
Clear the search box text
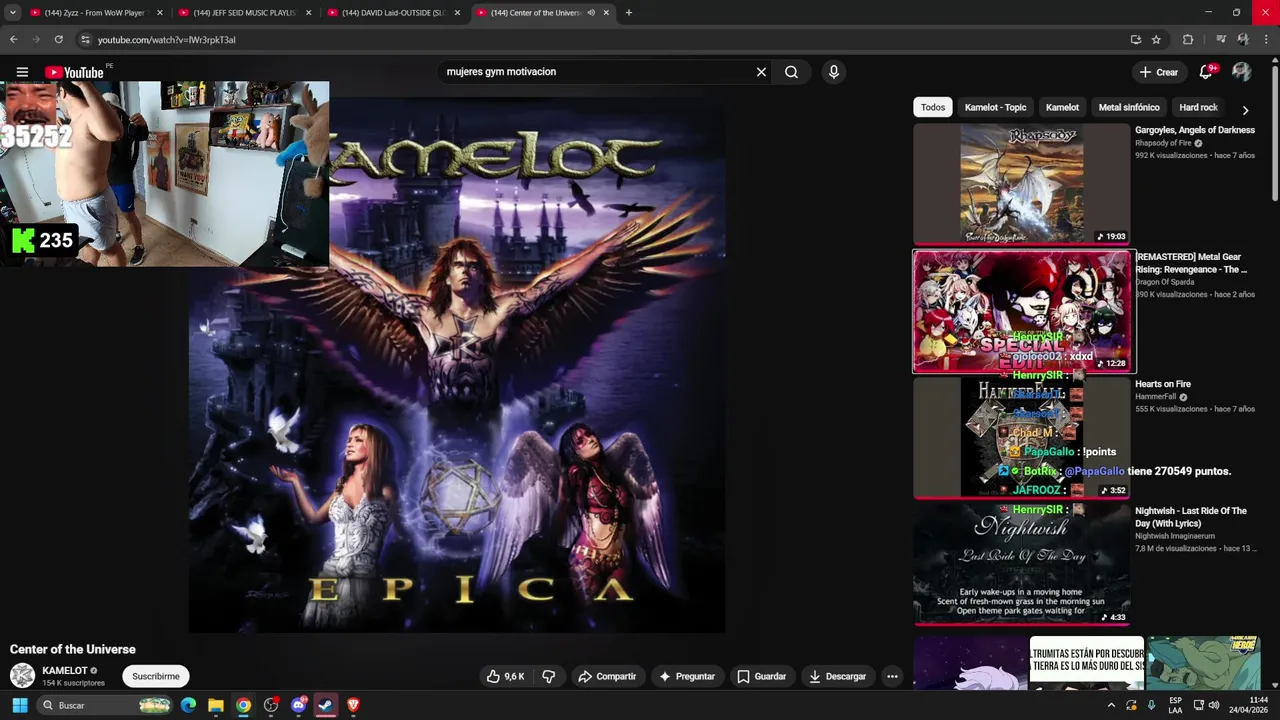point(761,72)
